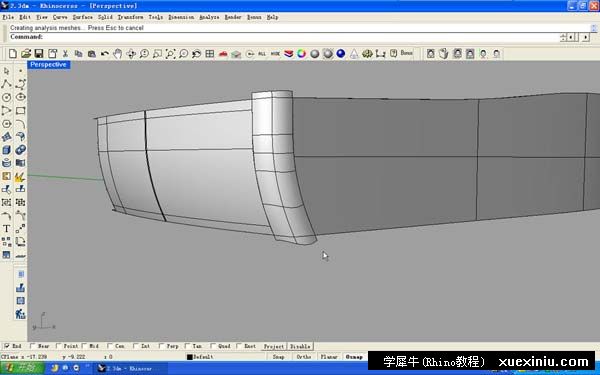Click the four viewports layout icon
The width and height of the screenshot is (600, 375).
[x=209, y=54]
